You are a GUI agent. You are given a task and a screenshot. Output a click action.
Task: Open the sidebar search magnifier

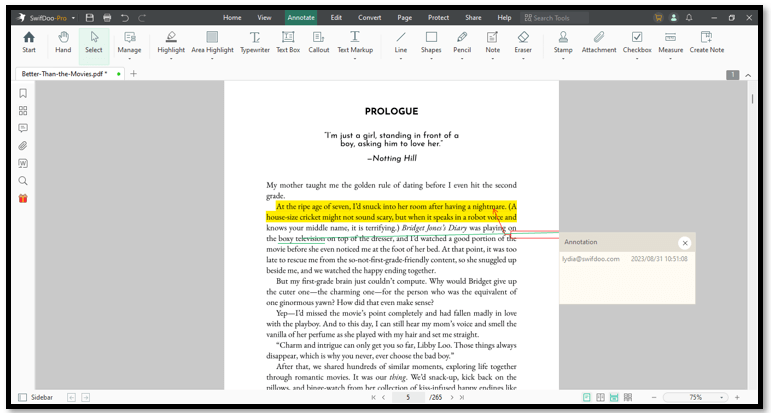coord(23,180)
